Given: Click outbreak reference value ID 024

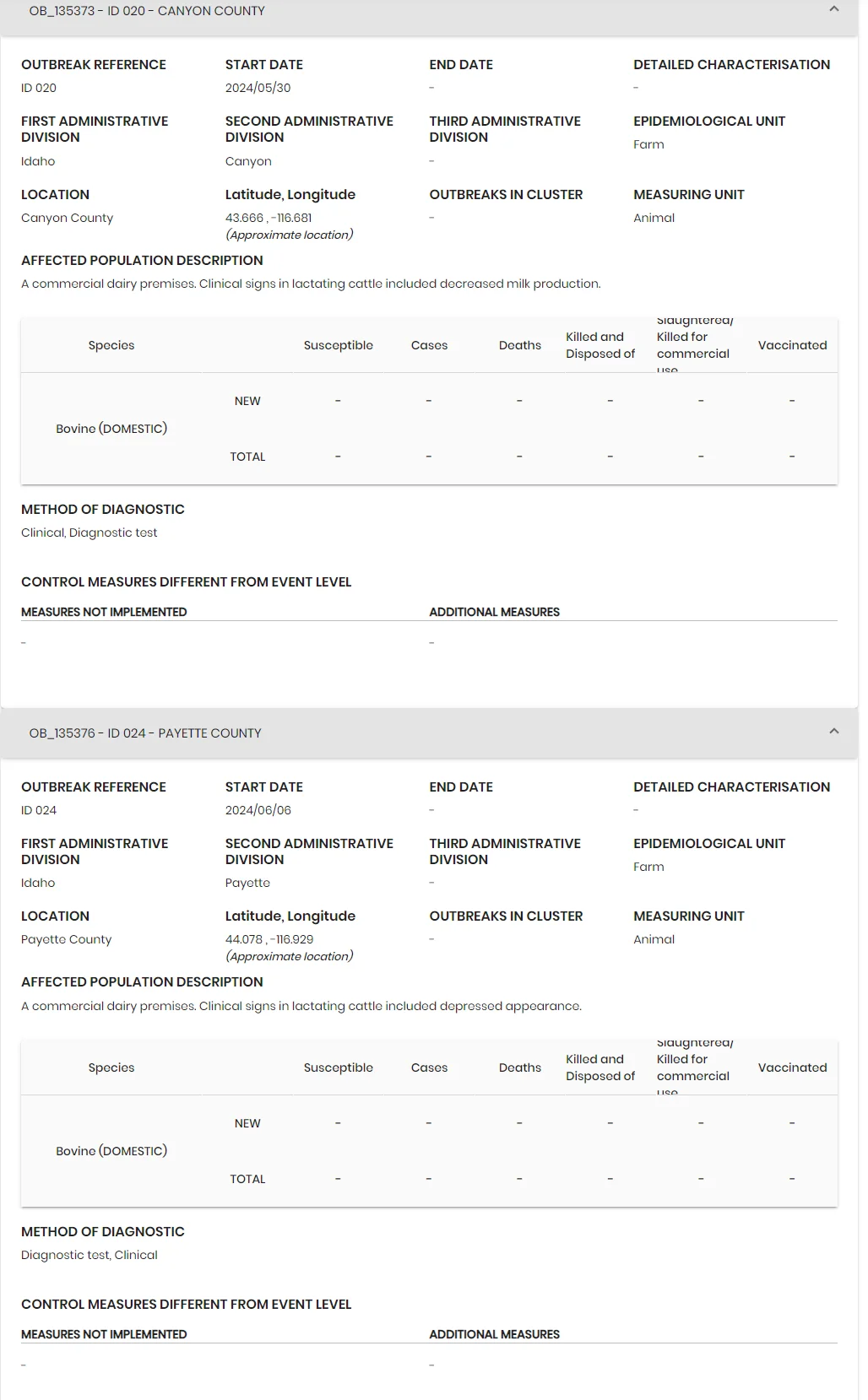Looking at the screenshot, I should pos(39,810).
